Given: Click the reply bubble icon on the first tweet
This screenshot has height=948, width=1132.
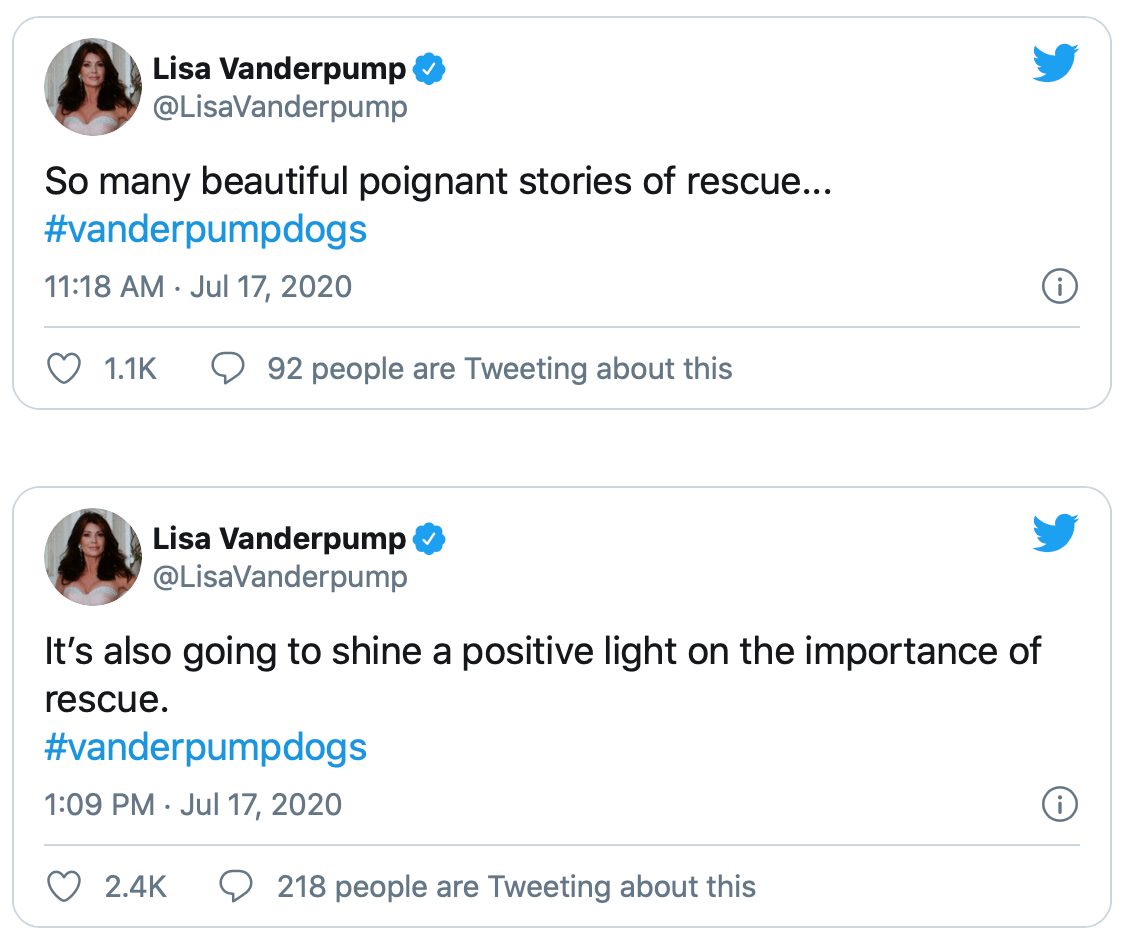Looking at the screenshot, I should pyautogui.click(x=228, y=369).
